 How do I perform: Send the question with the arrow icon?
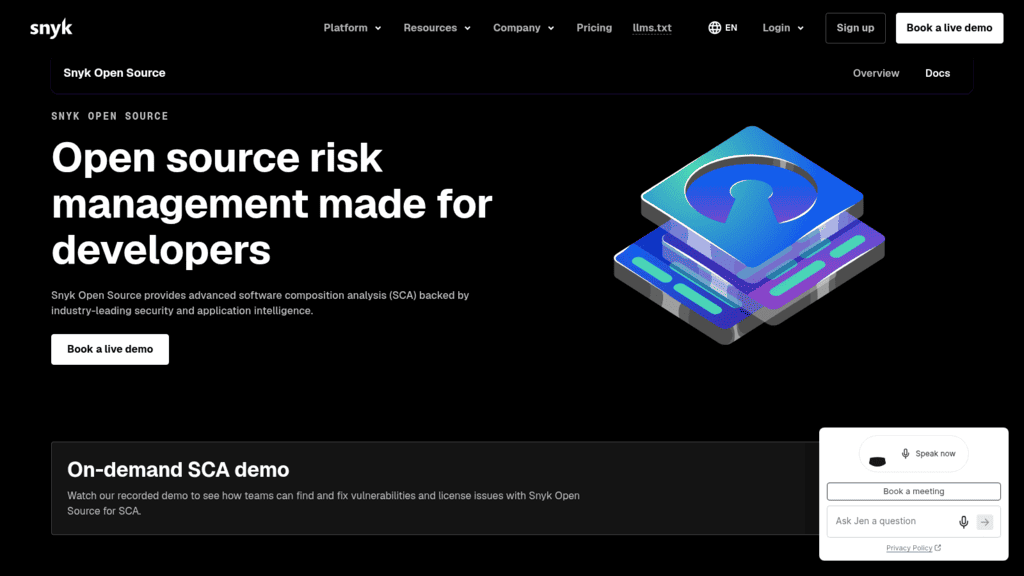click(x=985, y=522)
